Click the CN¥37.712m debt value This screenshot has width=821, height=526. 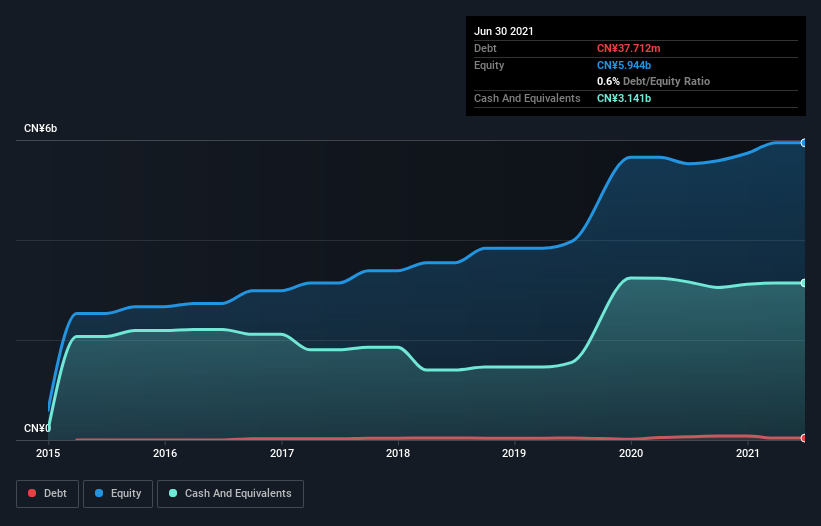coord(628,48)
